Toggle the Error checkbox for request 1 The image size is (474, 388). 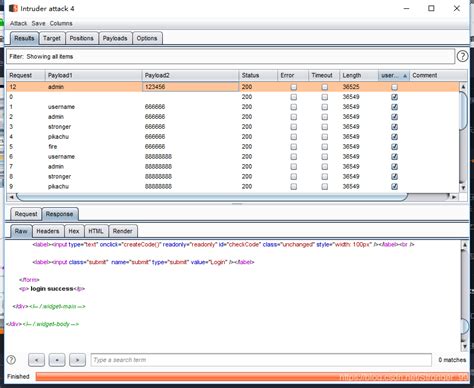click(293, 107)
